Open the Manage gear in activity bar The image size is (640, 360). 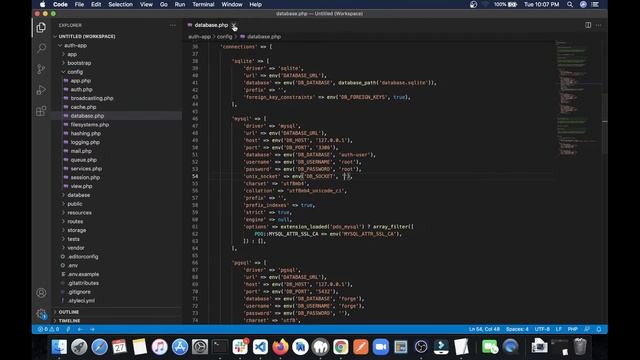(x=41, y=313)
